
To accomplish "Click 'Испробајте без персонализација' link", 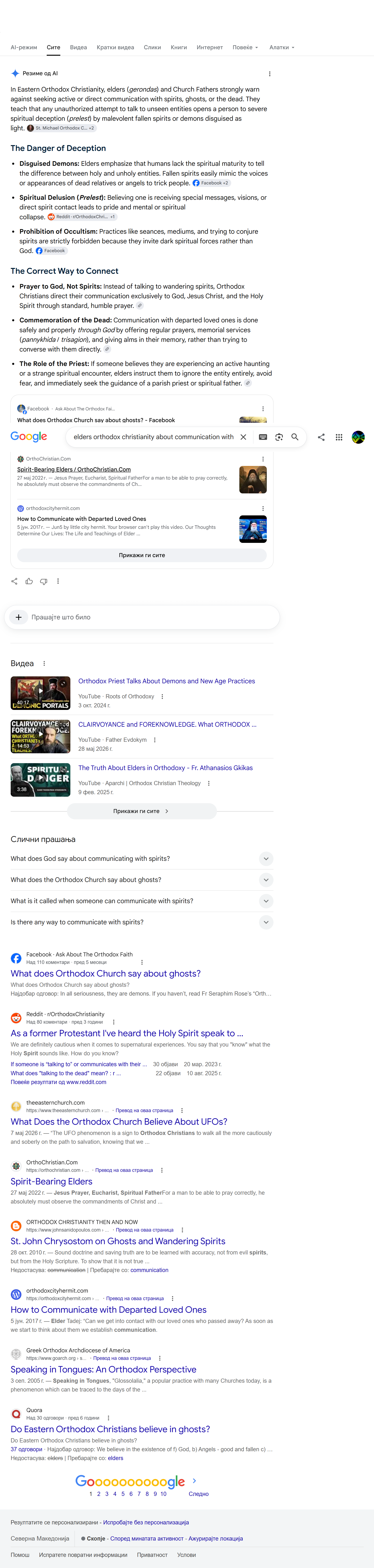I will [146, 1522].
